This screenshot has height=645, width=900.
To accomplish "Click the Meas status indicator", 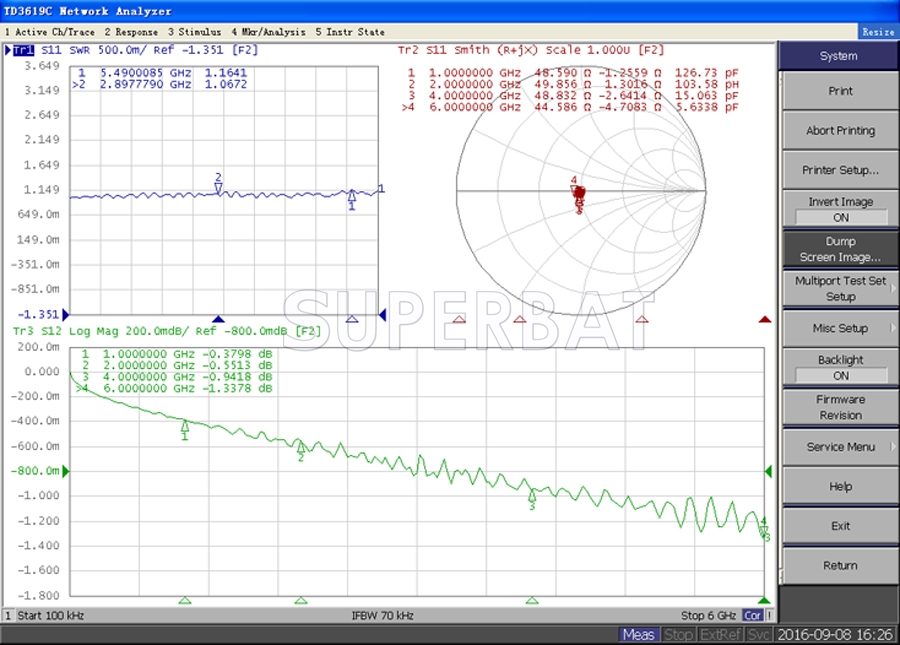I will point(638,635).
